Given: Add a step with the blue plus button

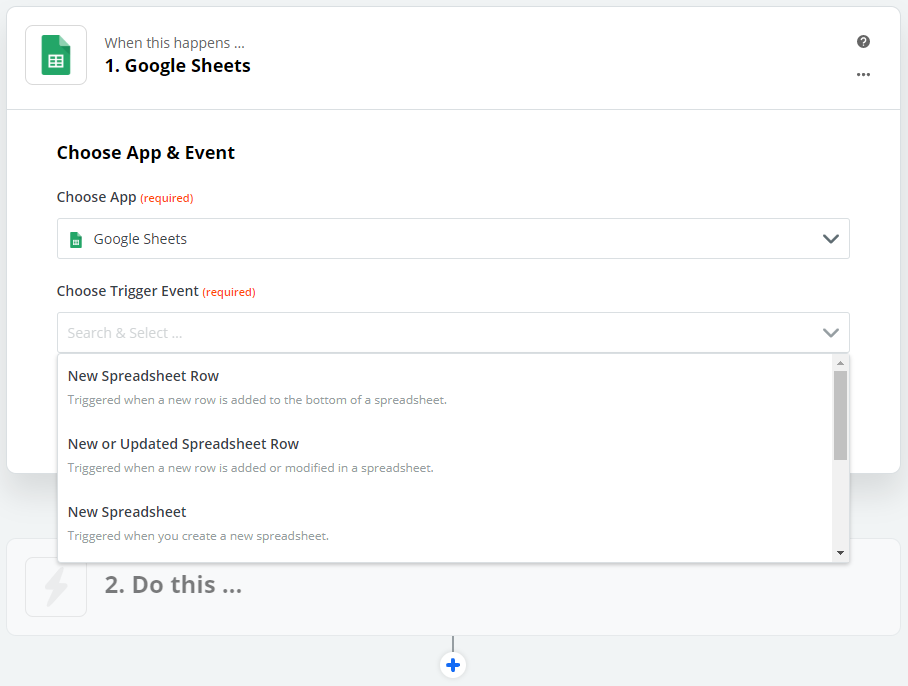Looking at the screenshot, I should point(453,665).
